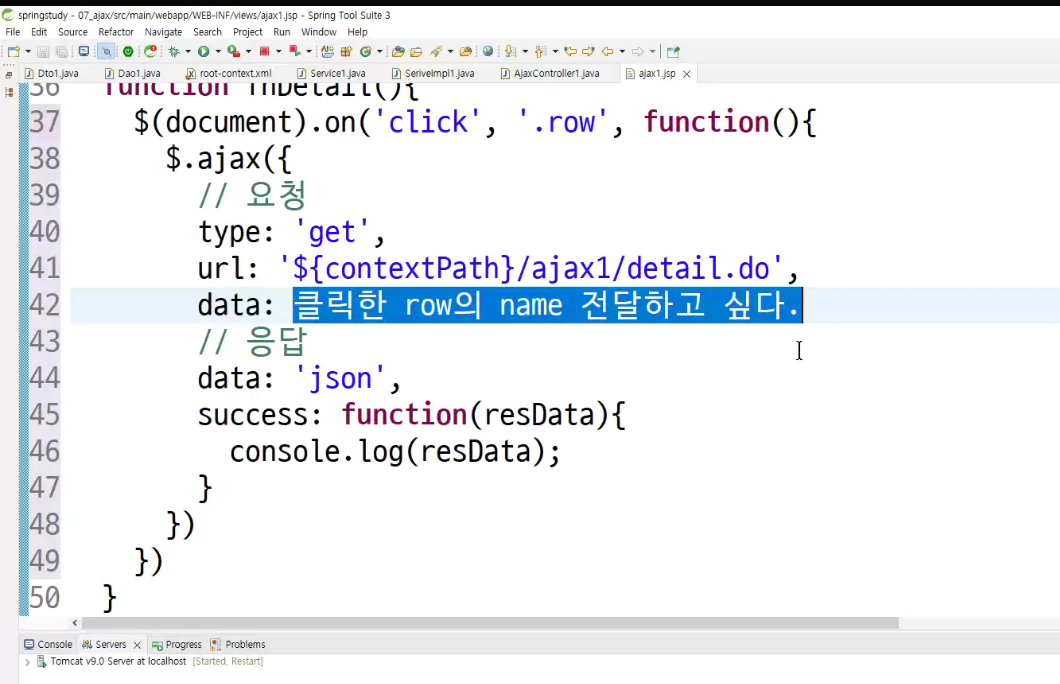1060x684 pixels.
Task: Click the New file wizard icon
Action: click(x=14, y=51)
